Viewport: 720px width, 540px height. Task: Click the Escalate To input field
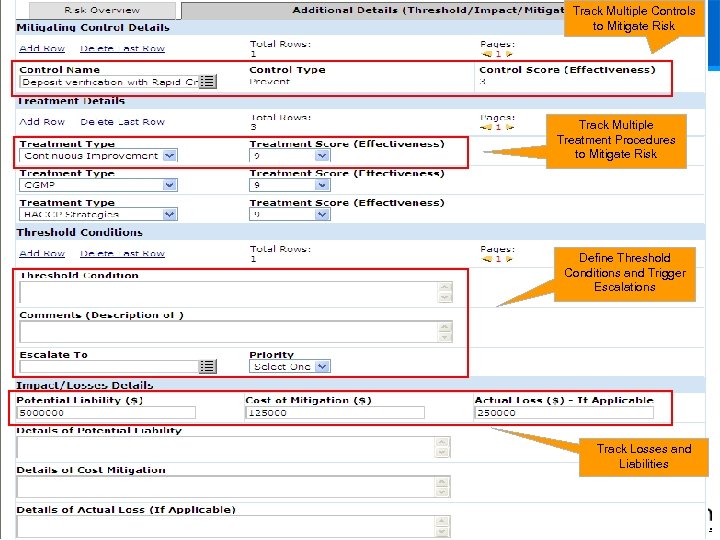click(x=109, y=366)
